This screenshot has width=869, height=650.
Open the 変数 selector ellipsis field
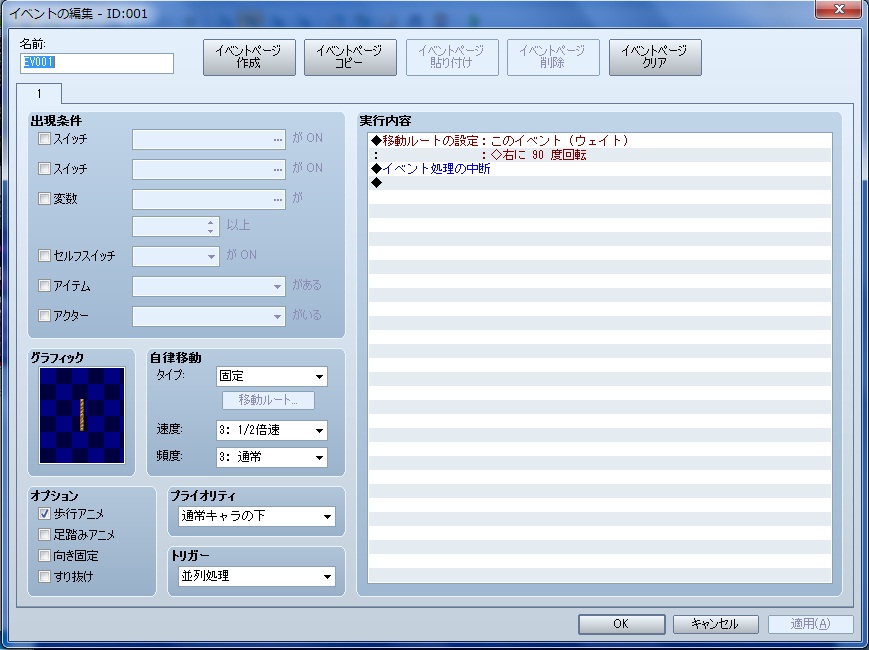tap(209, 199)
